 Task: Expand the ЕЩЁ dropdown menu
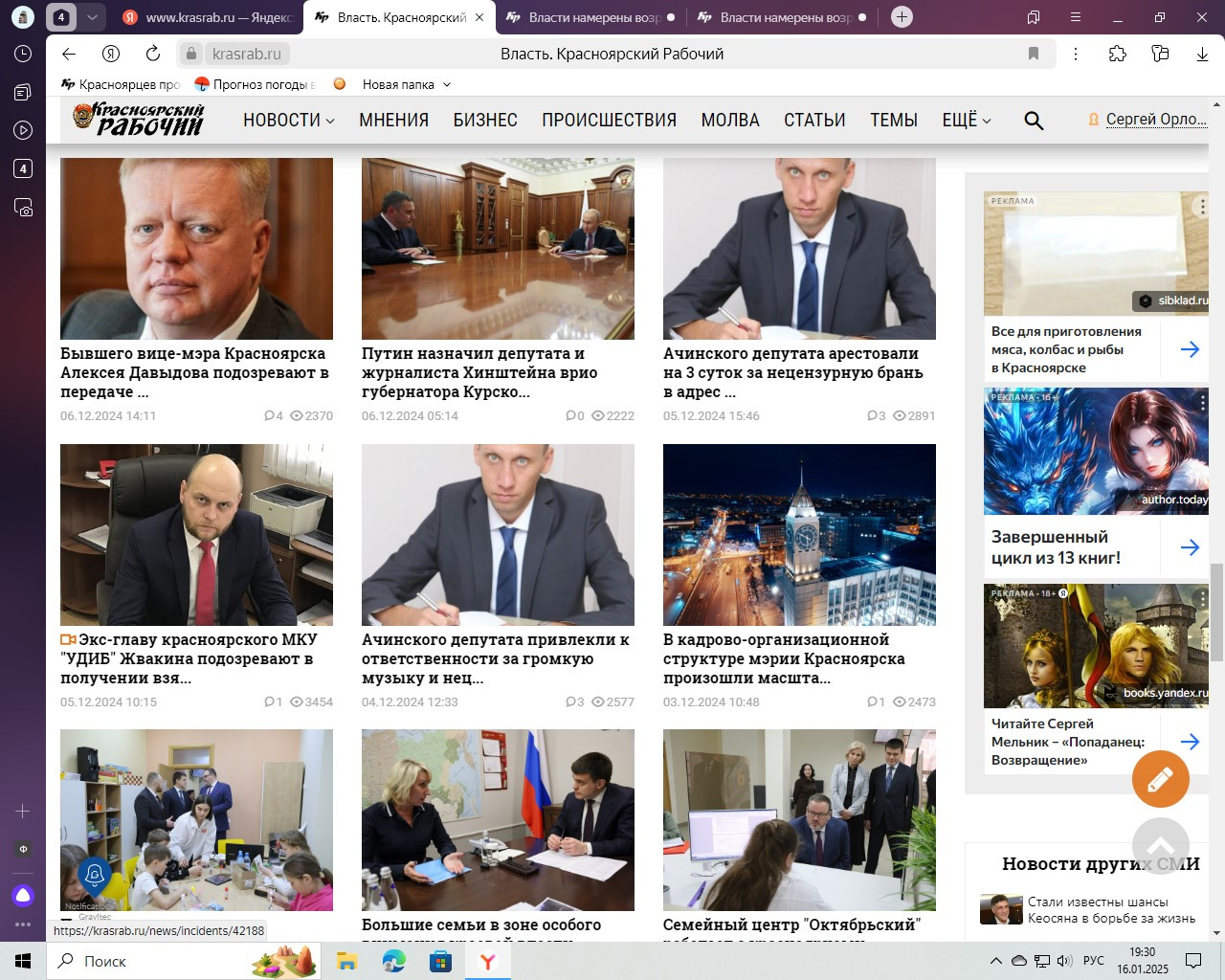coord(966,121)
